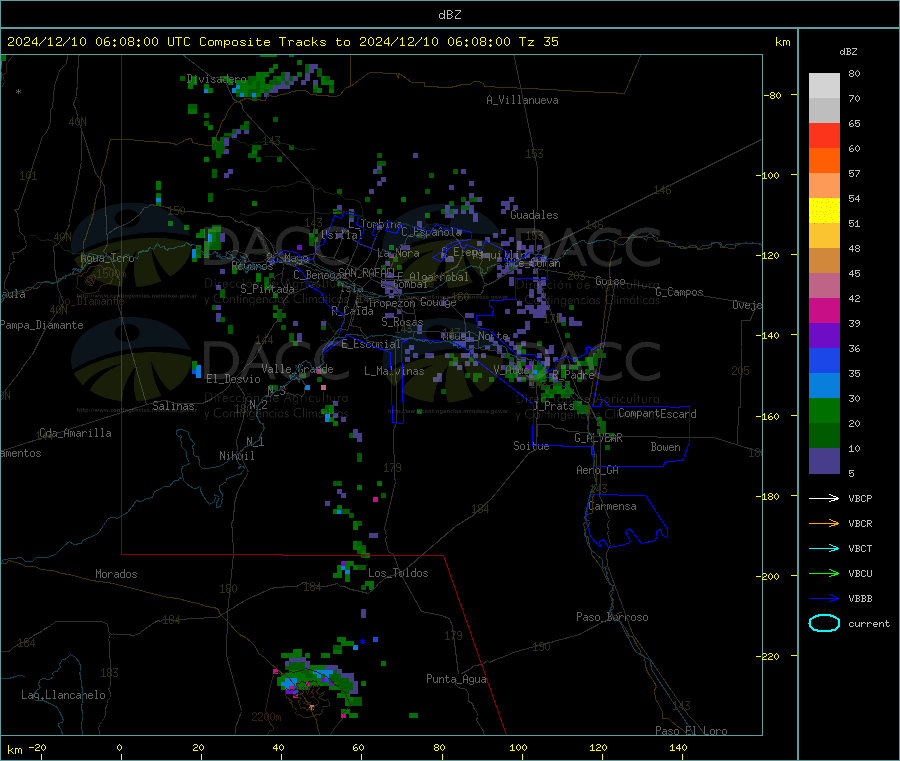Click the El_Desvio map label
900x761 pixels.
(x=234, y=379)
